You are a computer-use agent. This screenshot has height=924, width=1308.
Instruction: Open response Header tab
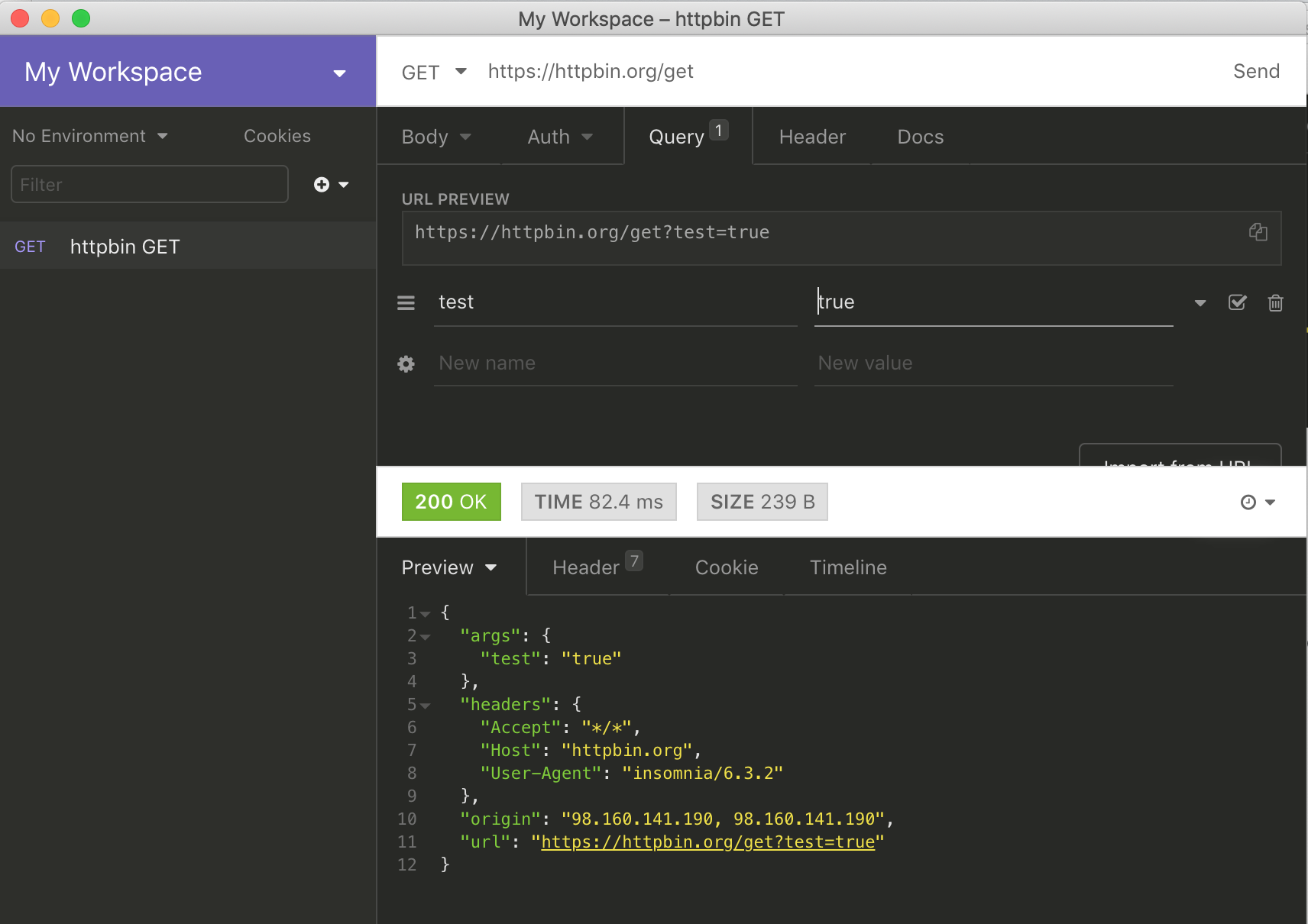coord(597,567)
